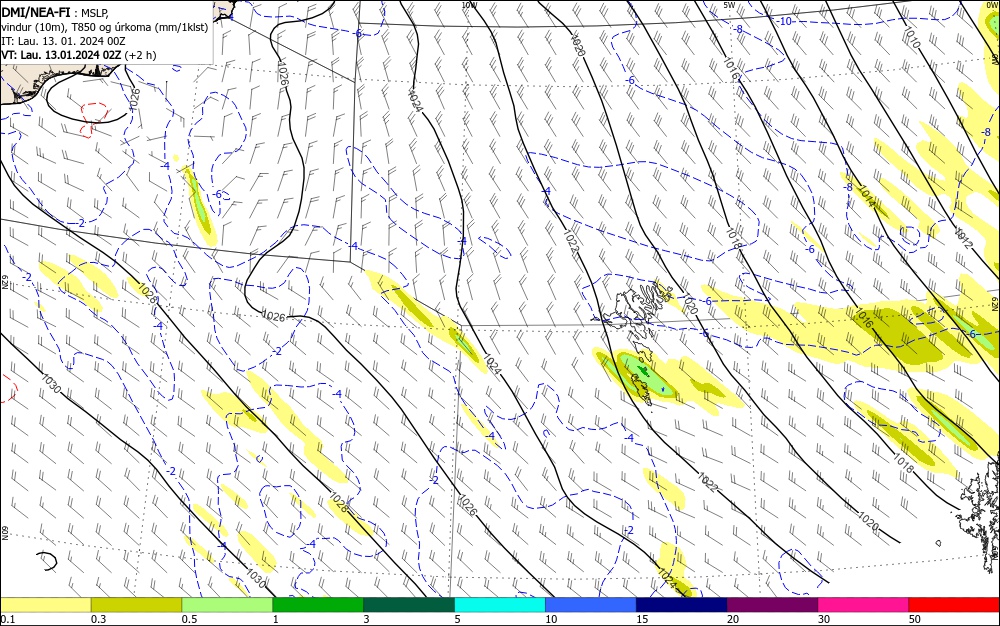
Task: Click the legend value label 50
Action: coord(915,619)
